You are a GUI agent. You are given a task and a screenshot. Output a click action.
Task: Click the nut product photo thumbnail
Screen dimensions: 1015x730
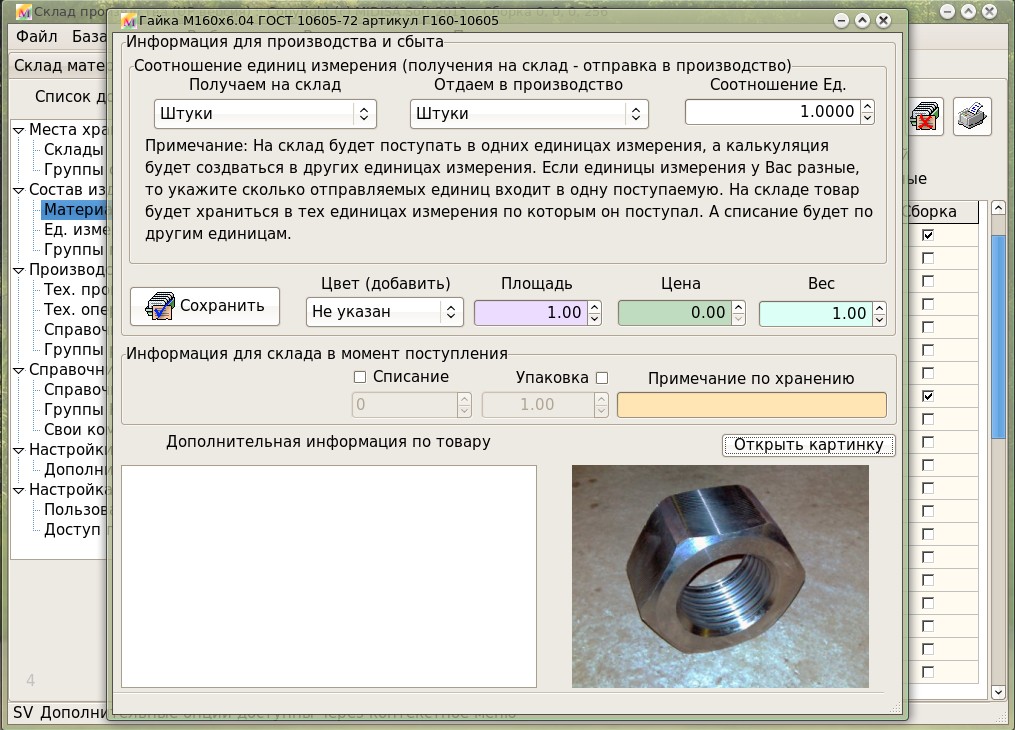[720, 576]
